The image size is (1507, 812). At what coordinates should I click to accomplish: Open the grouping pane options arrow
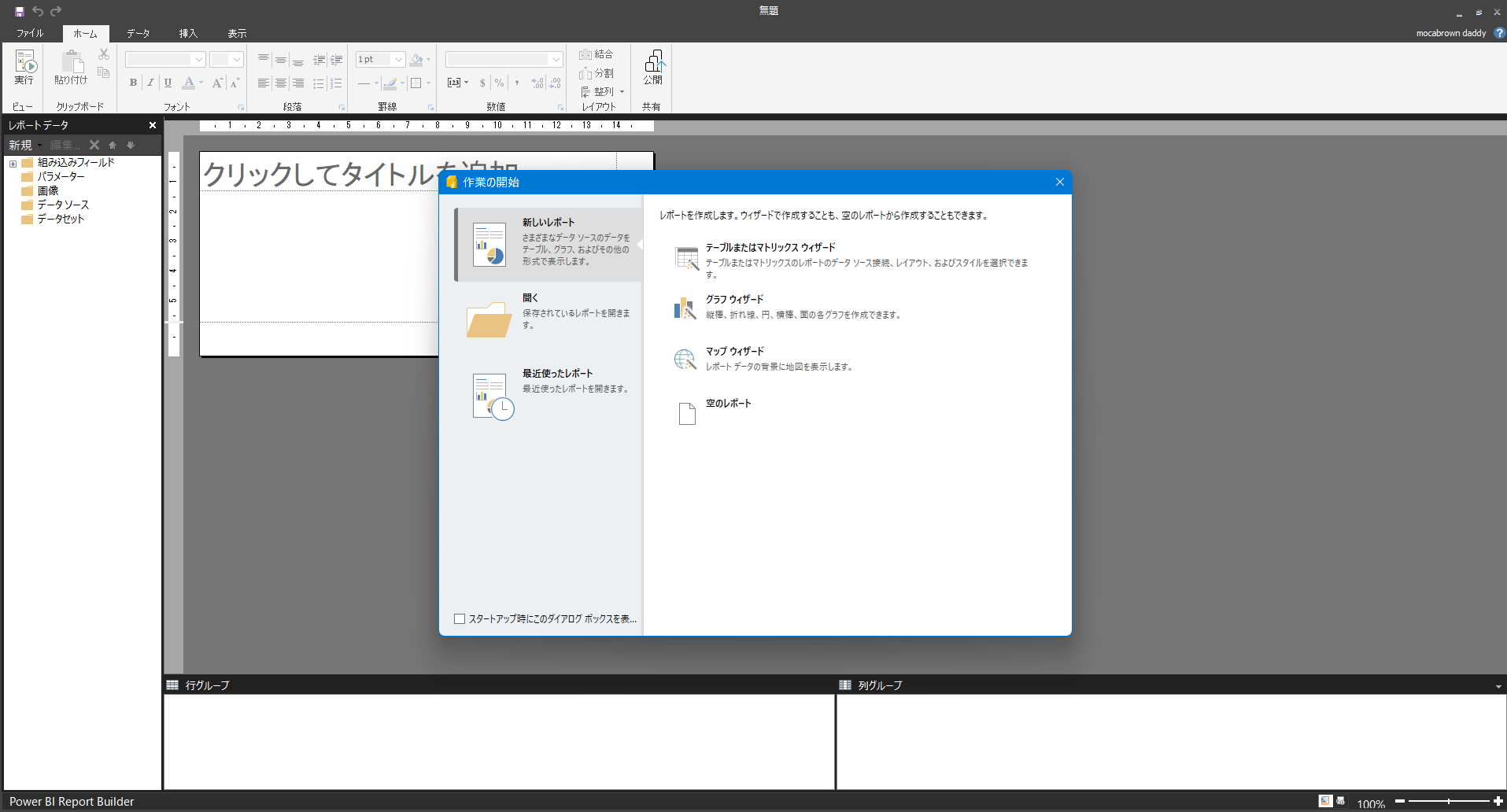coord(1498,687)
